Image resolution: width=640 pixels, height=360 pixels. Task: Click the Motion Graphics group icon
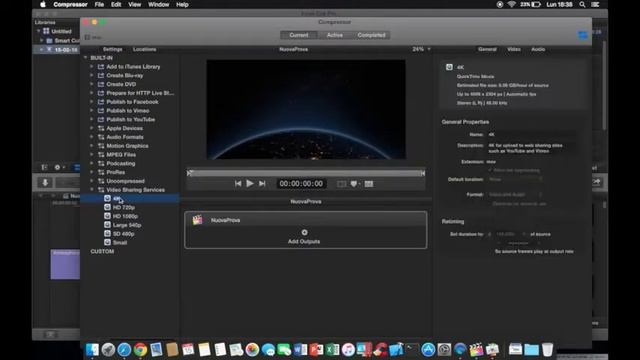[101, 146]
